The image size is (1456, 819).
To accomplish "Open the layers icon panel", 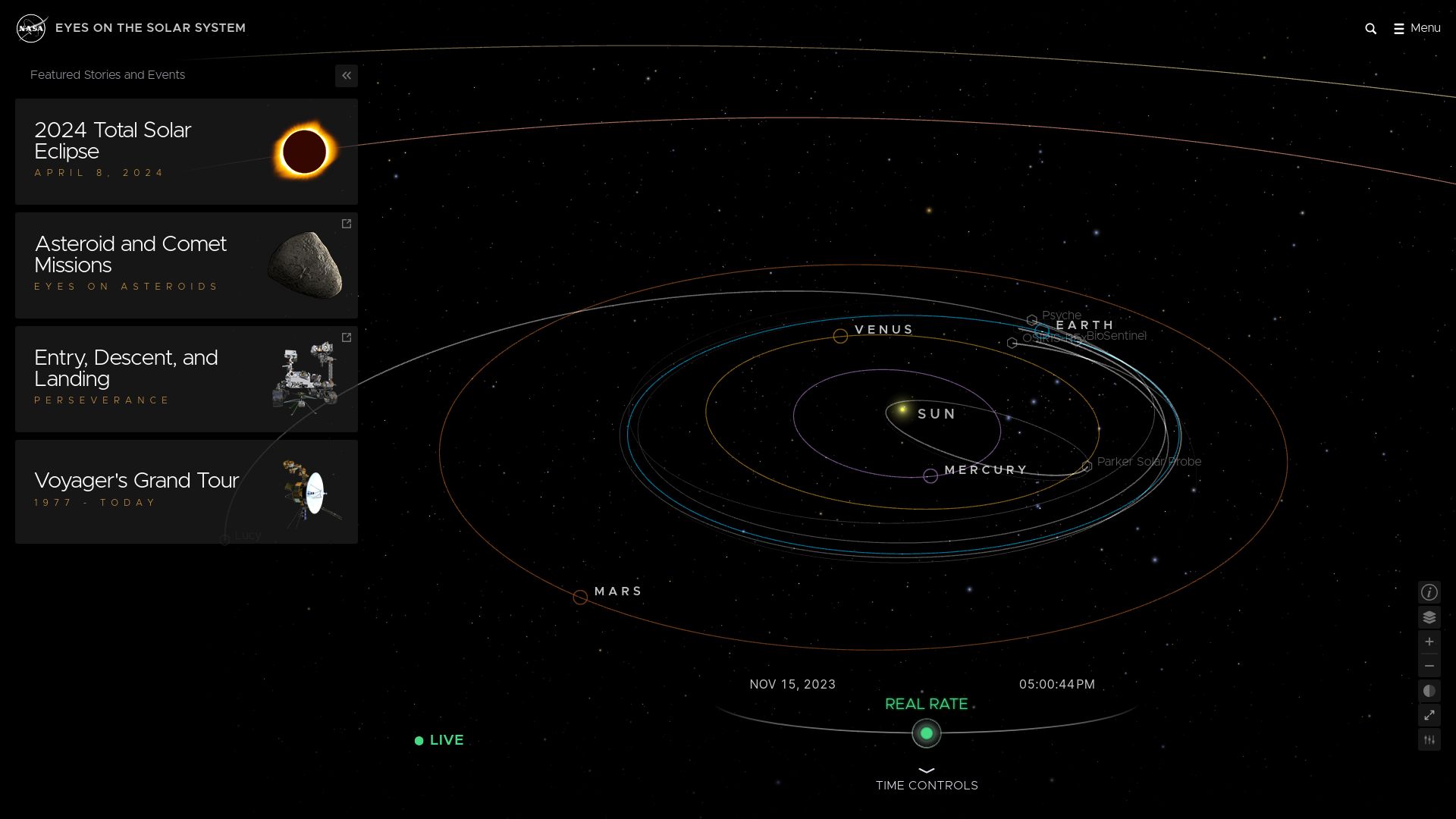I will 1429,617.
